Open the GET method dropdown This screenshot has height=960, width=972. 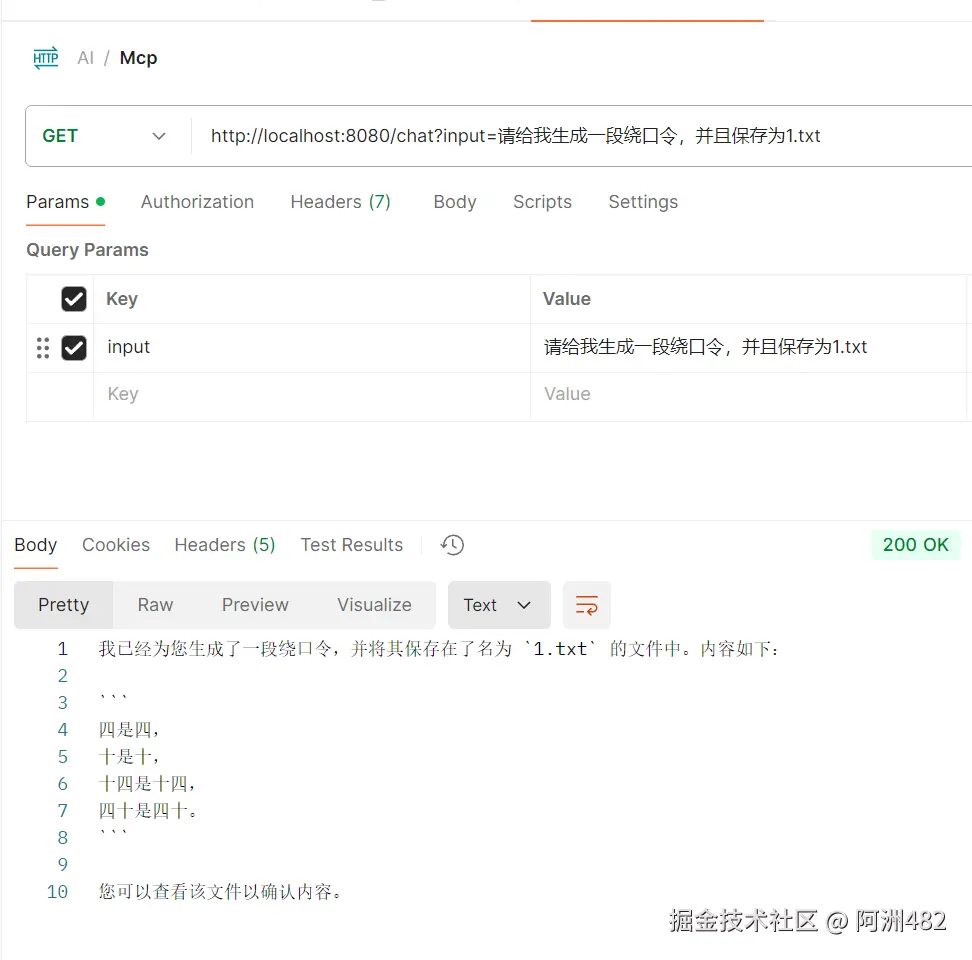point(104,136)
